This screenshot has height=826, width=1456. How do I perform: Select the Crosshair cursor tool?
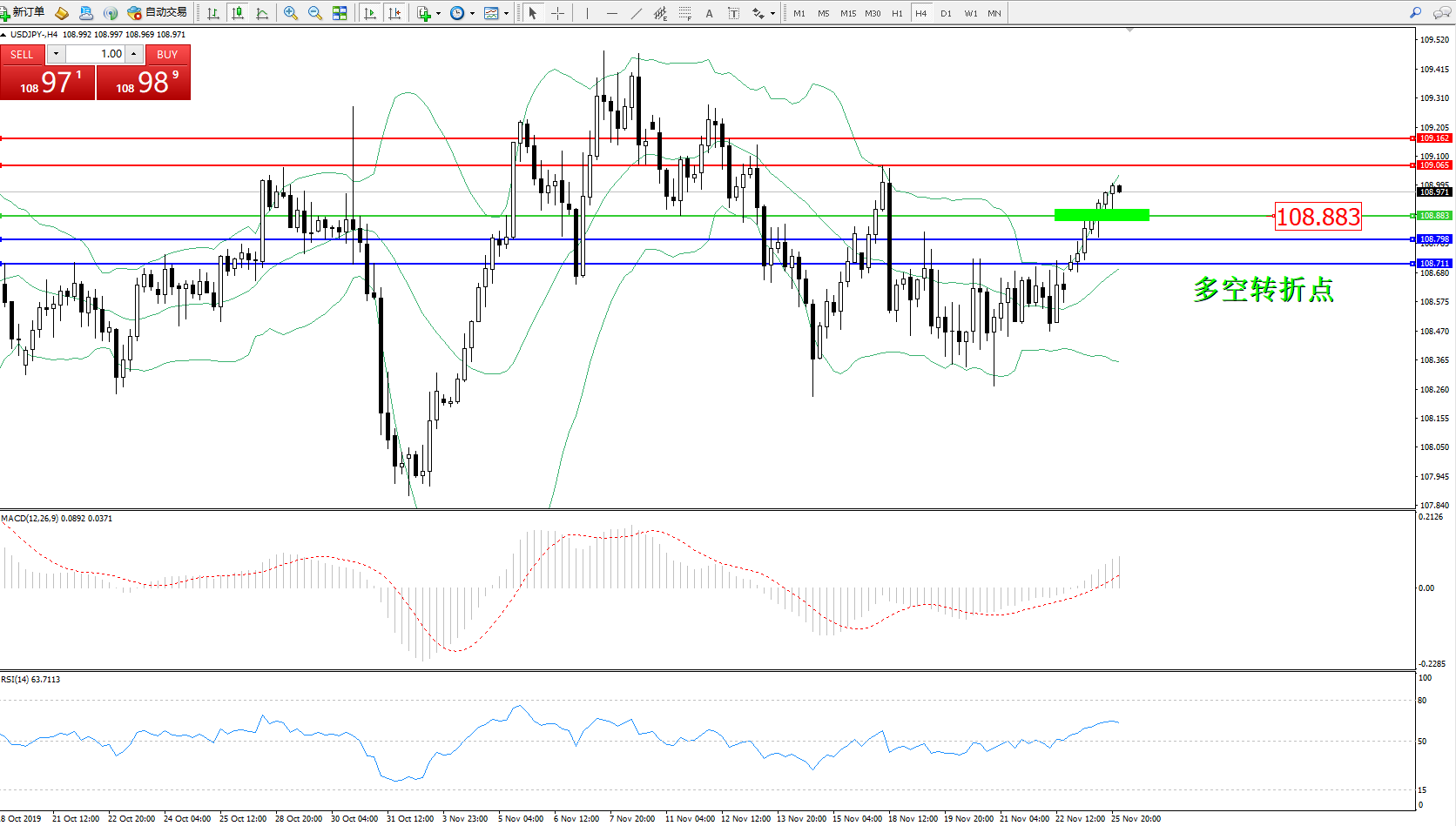click(x=557, y=13)
